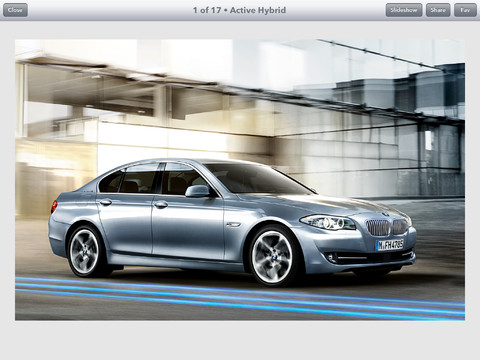This screenshot has width=480, height=360.
Task: Tap the BMW front wheel in the photo
Action: 273,257
